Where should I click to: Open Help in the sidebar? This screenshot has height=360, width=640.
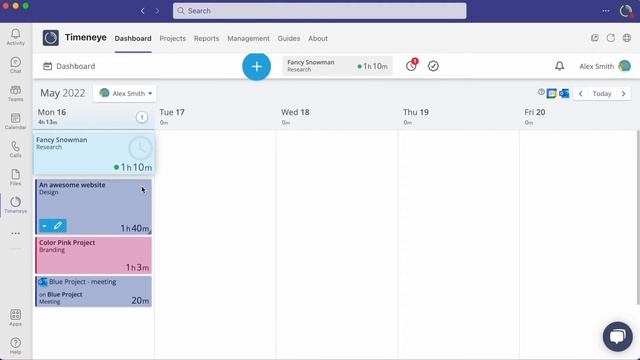(x=16, y=345)
